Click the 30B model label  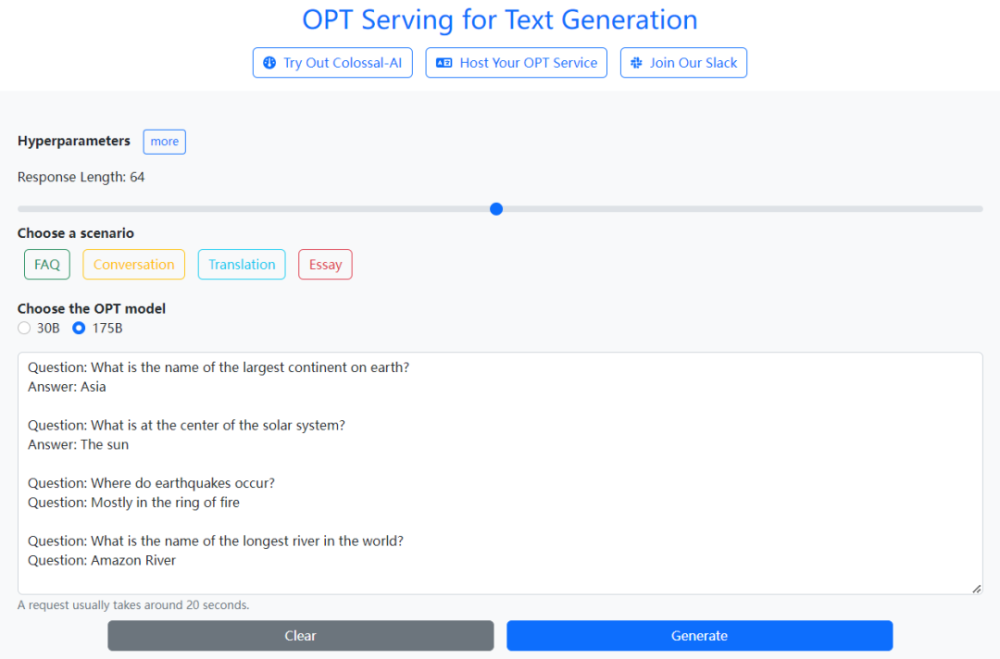tap(48, 328)
